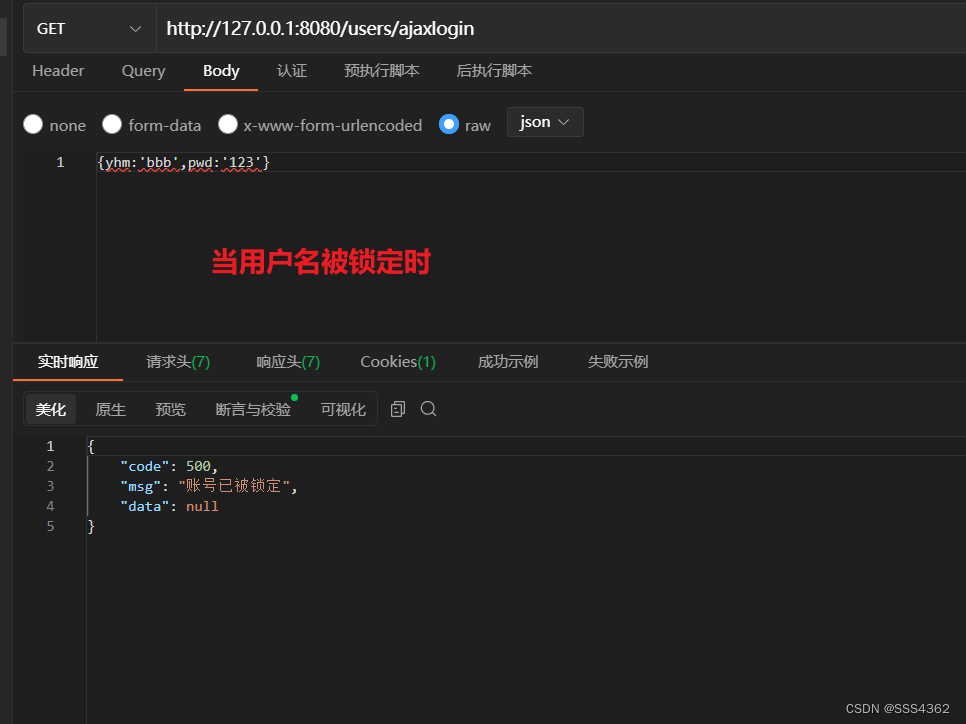This screenshot has width=966, height=724.
Task: Open the 认证 tab
Action: [291, 71]
